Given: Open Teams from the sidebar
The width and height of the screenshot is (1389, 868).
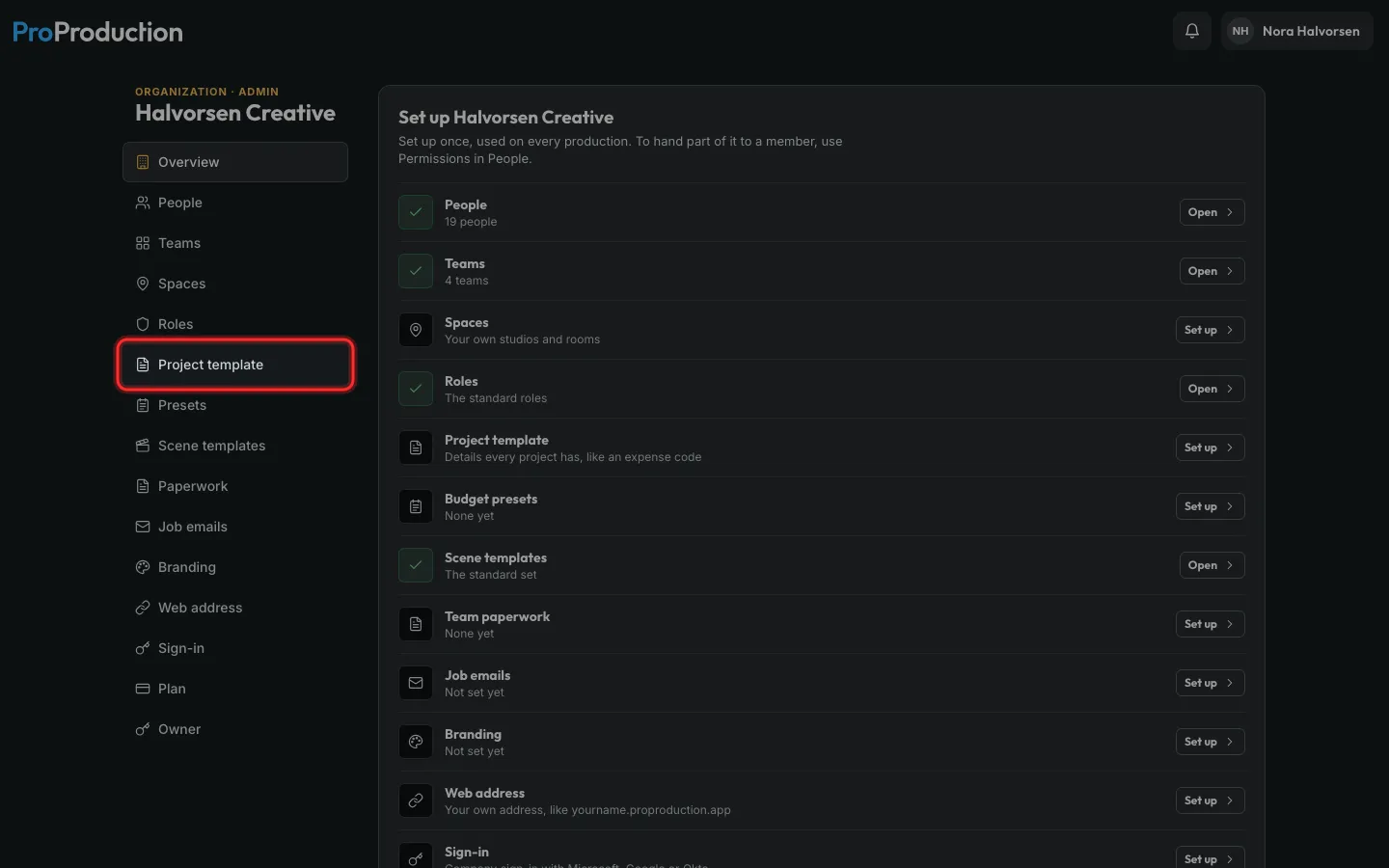Looking at the screenshot, I should coord(235,243).
